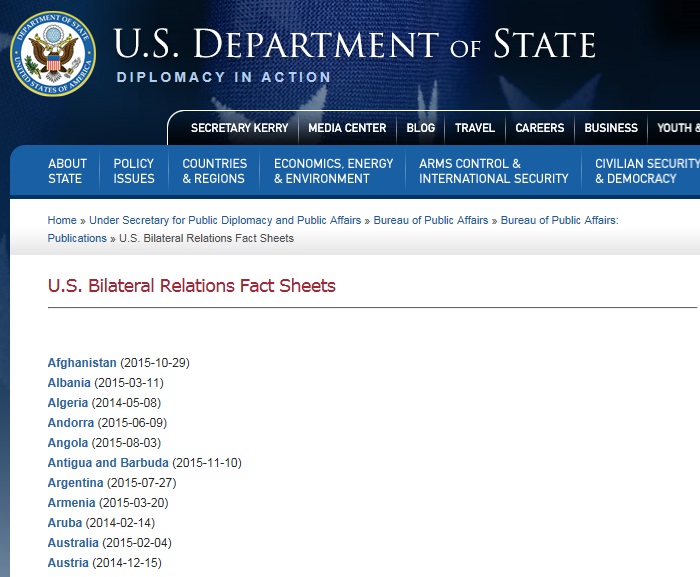The image size is (700, 577).
Task: Click the U.S. Bilateral Relations Fact Sheets heading
Action: tap(192, 286)
